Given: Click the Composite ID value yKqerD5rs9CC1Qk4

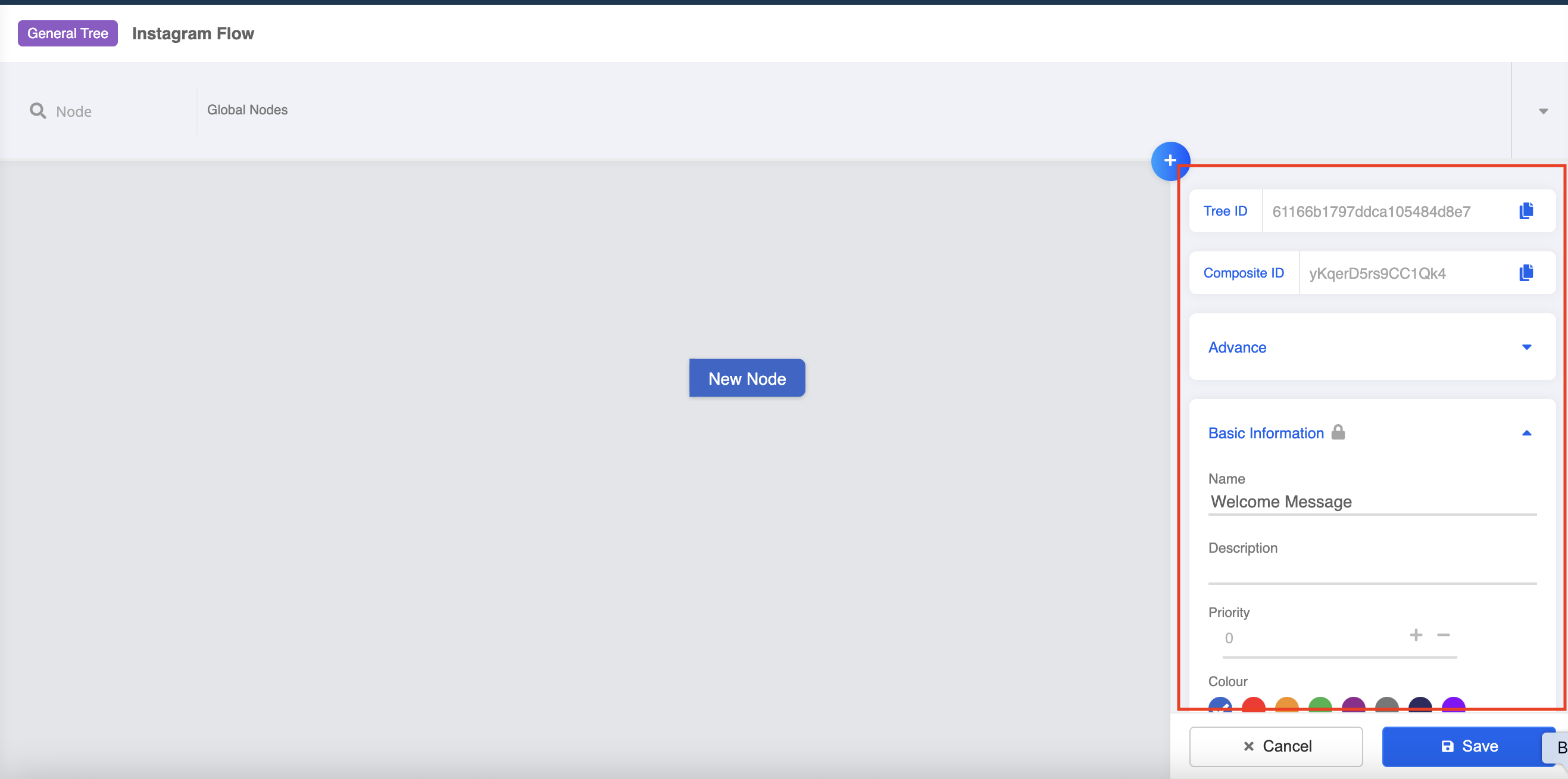Looking at the screenshot, I should 1377,273.
